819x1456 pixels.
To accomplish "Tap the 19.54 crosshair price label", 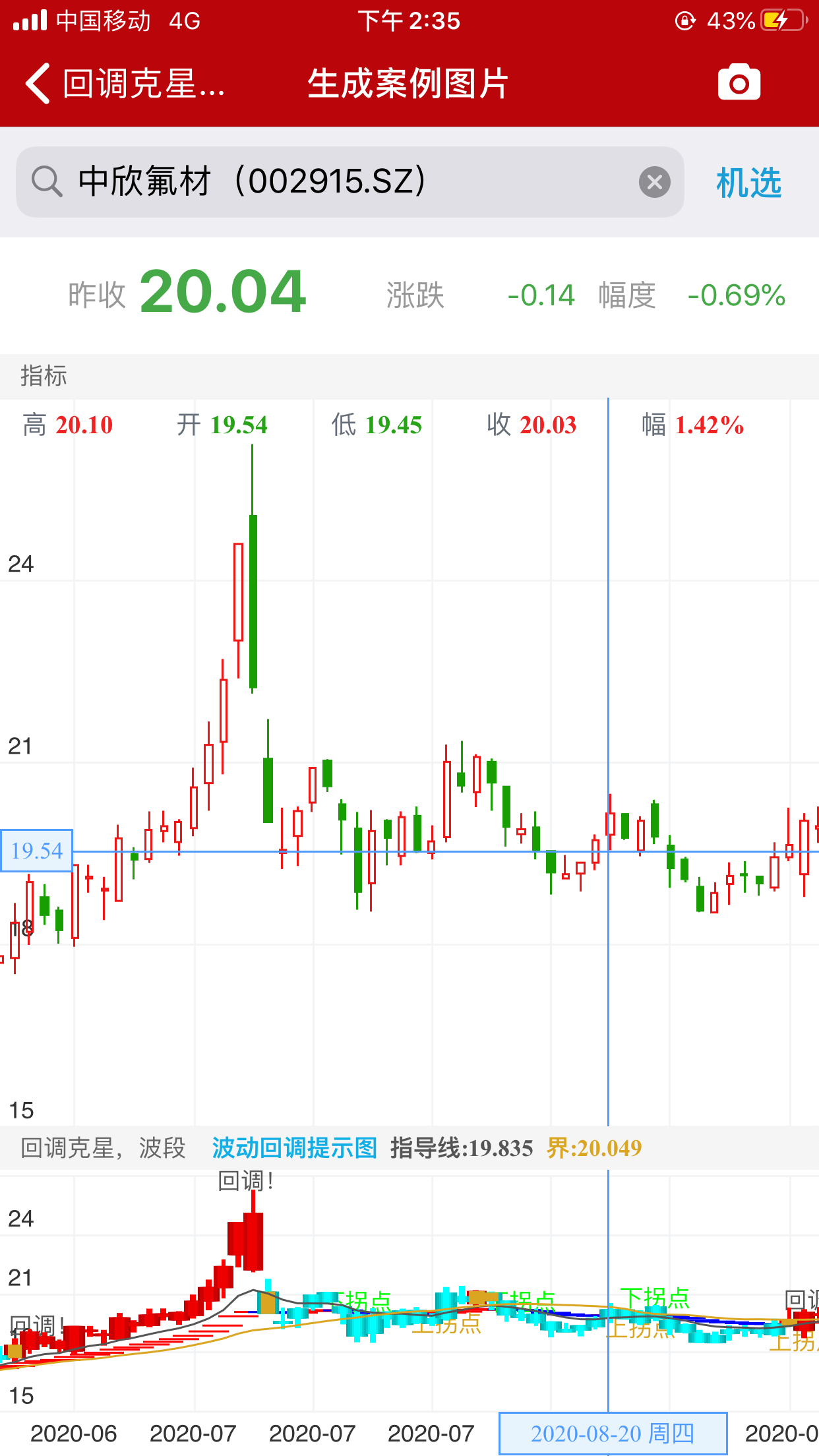I will pos(37,851).
